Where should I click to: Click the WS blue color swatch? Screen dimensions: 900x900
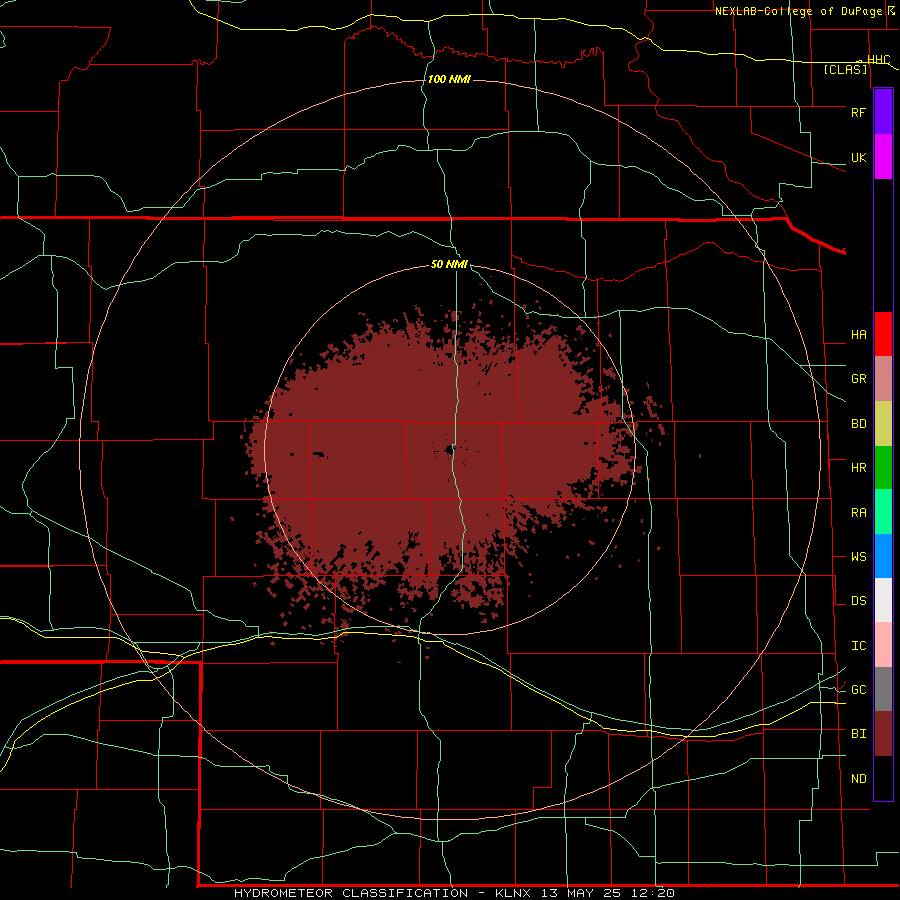pos(883,556)
